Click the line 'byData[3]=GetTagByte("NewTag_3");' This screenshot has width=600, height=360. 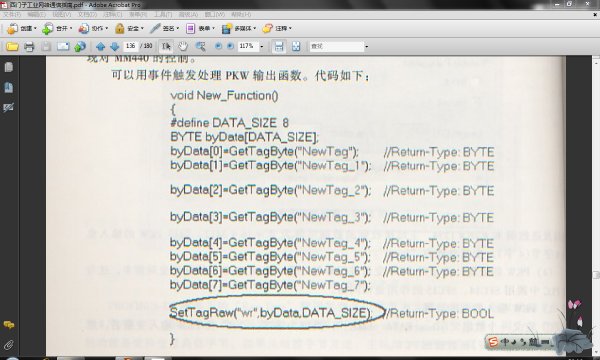pyautogui.click(x=271, y=217)
